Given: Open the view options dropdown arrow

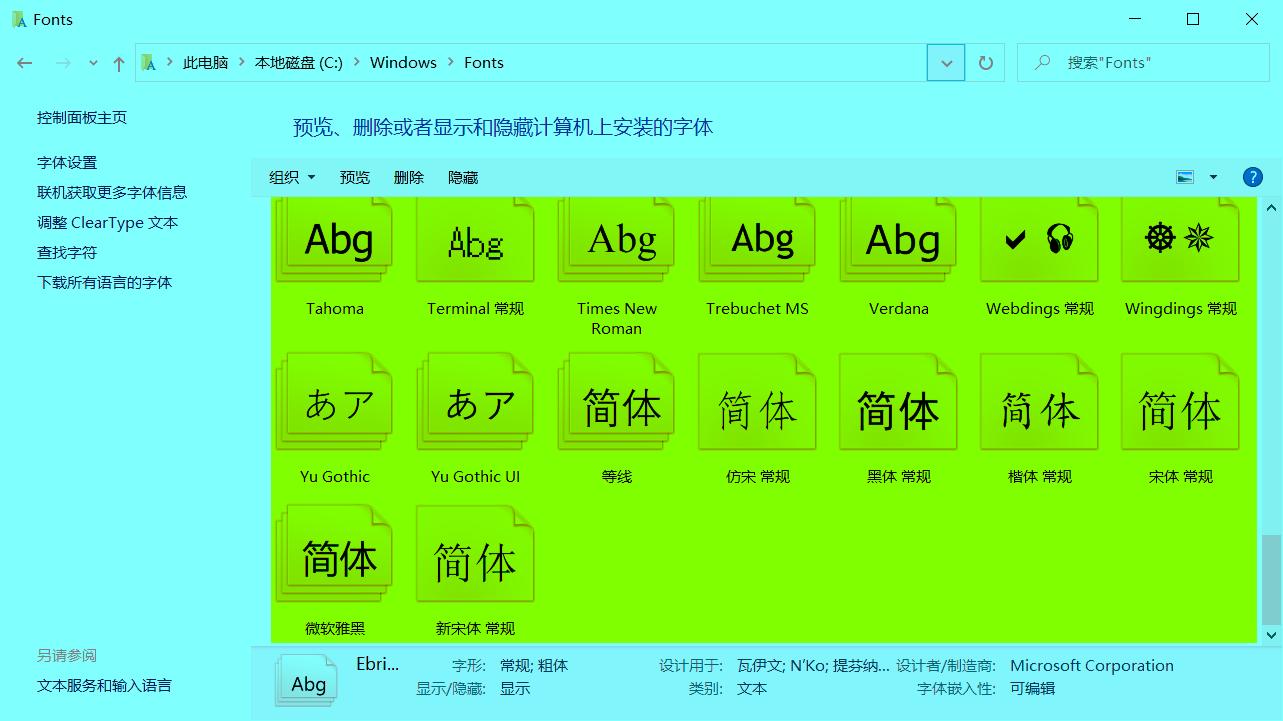Looking at the screenshot, I should tap(1213, 176).
